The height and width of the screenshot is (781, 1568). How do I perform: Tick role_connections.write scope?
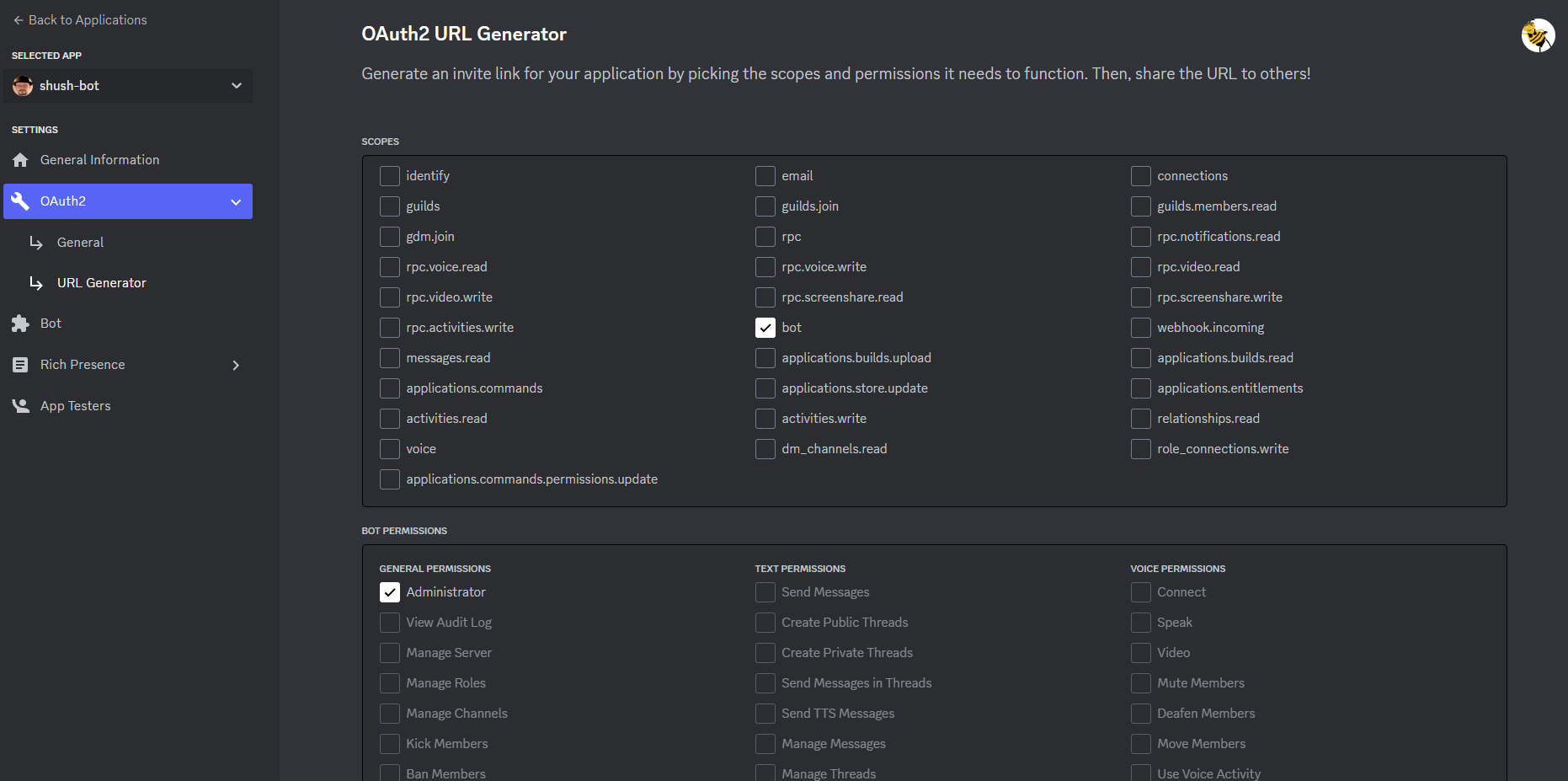pyautogui.click(x=1140, y=449)
